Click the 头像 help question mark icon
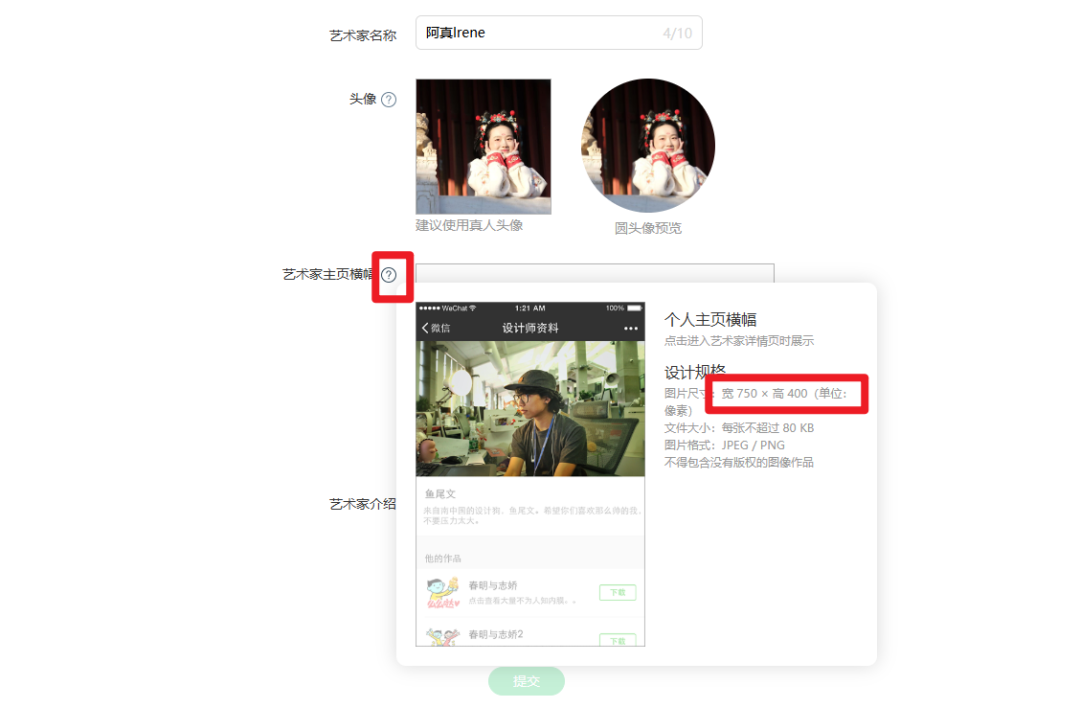Screen dimensions: 1080x708 tap(390, 99)
